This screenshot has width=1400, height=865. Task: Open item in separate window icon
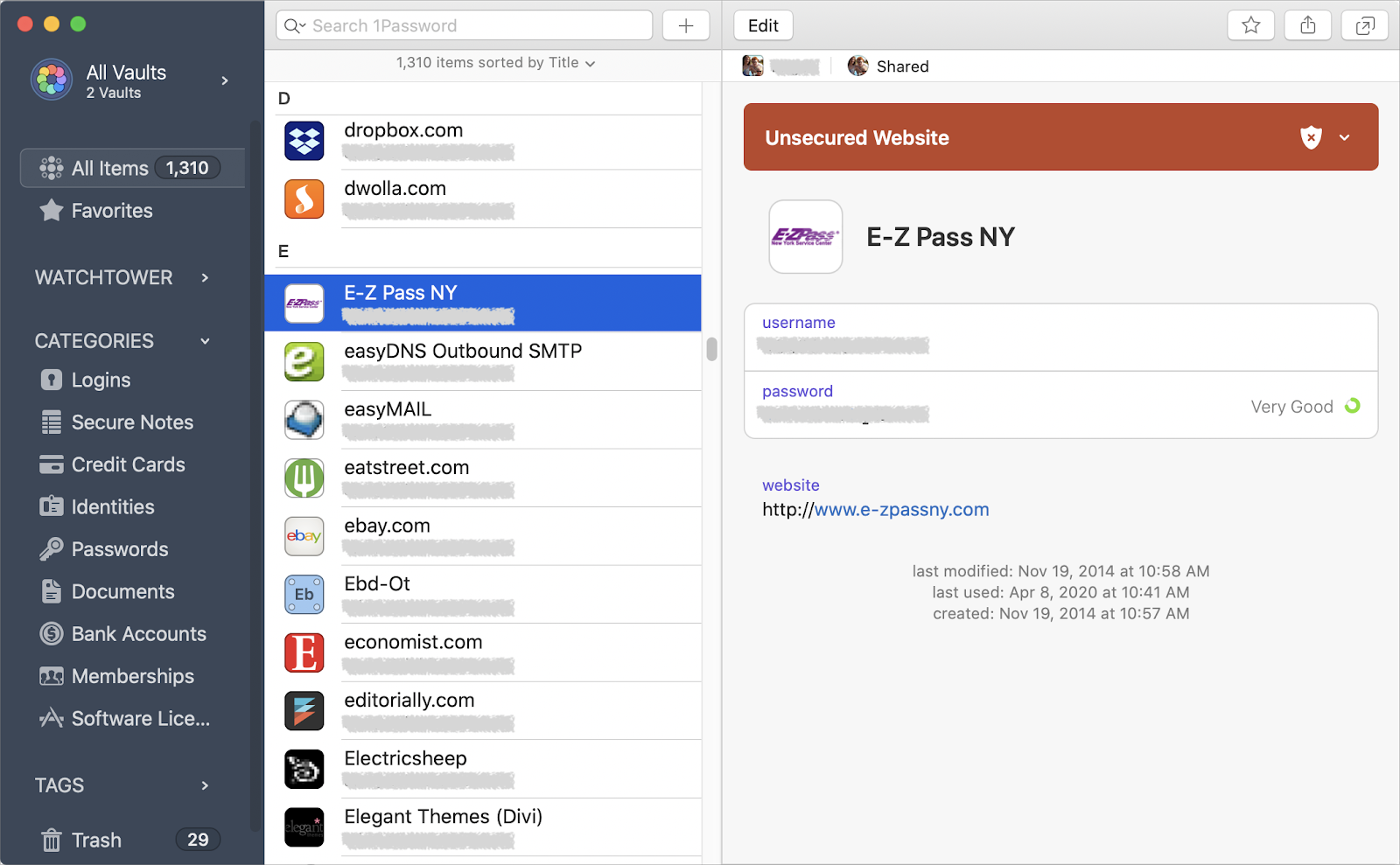click(1365, 25)
